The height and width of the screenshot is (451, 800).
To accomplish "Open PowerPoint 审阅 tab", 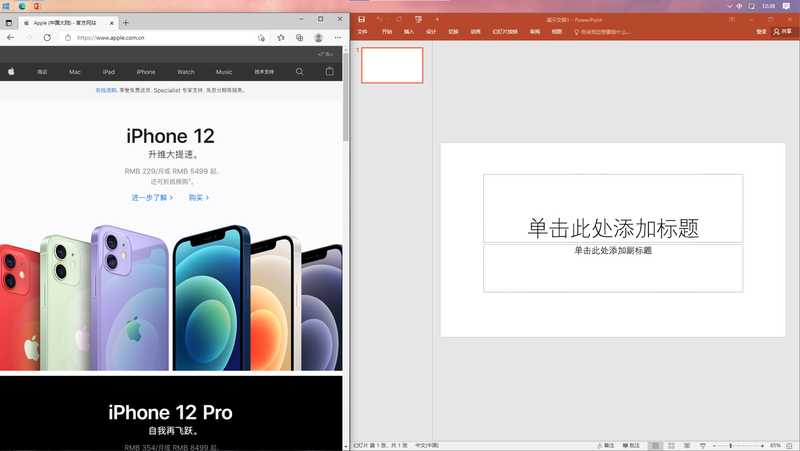I will click(x=535, y=32).
